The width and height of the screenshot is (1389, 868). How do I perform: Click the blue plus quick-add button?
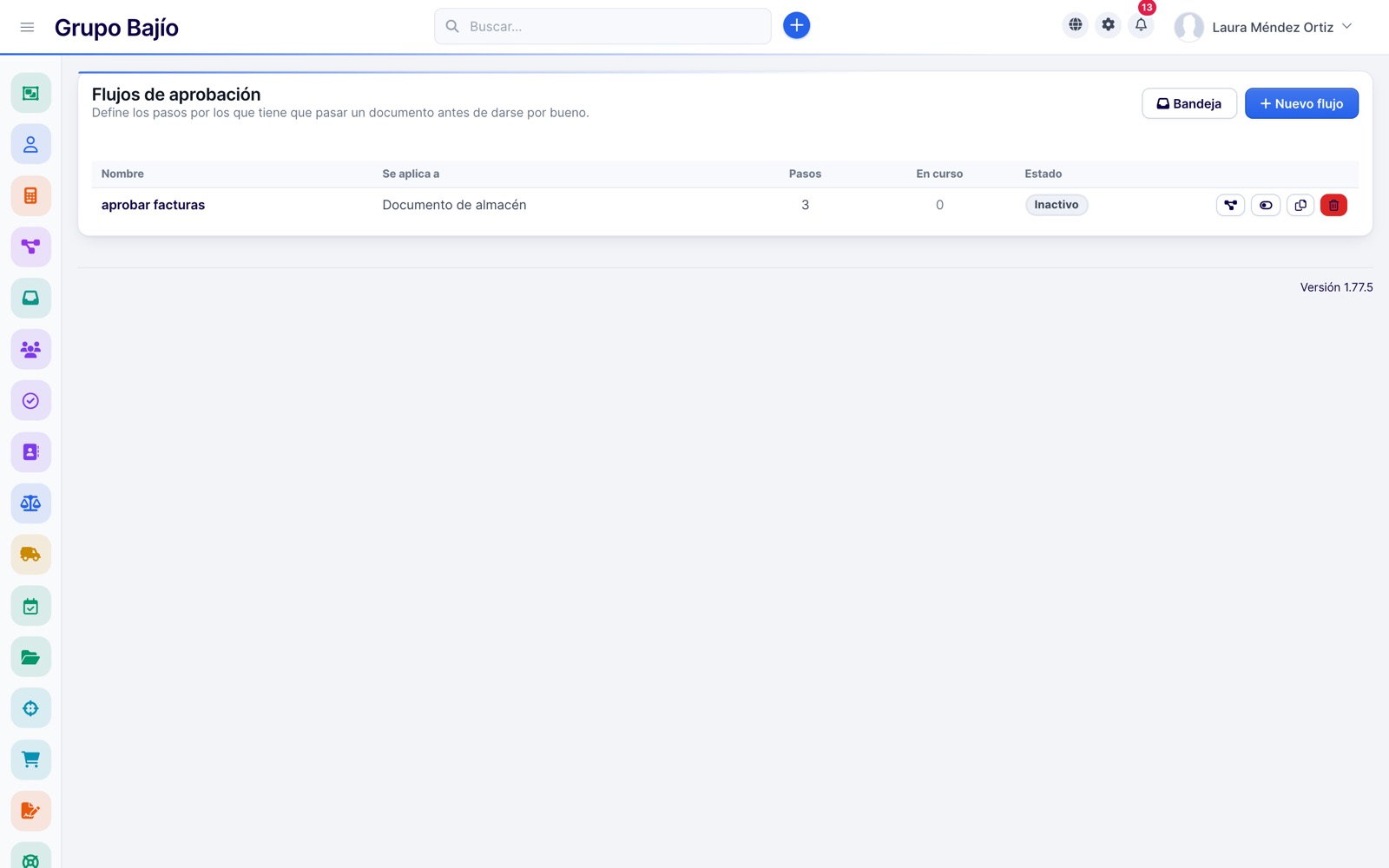click(x=796, y=26)
